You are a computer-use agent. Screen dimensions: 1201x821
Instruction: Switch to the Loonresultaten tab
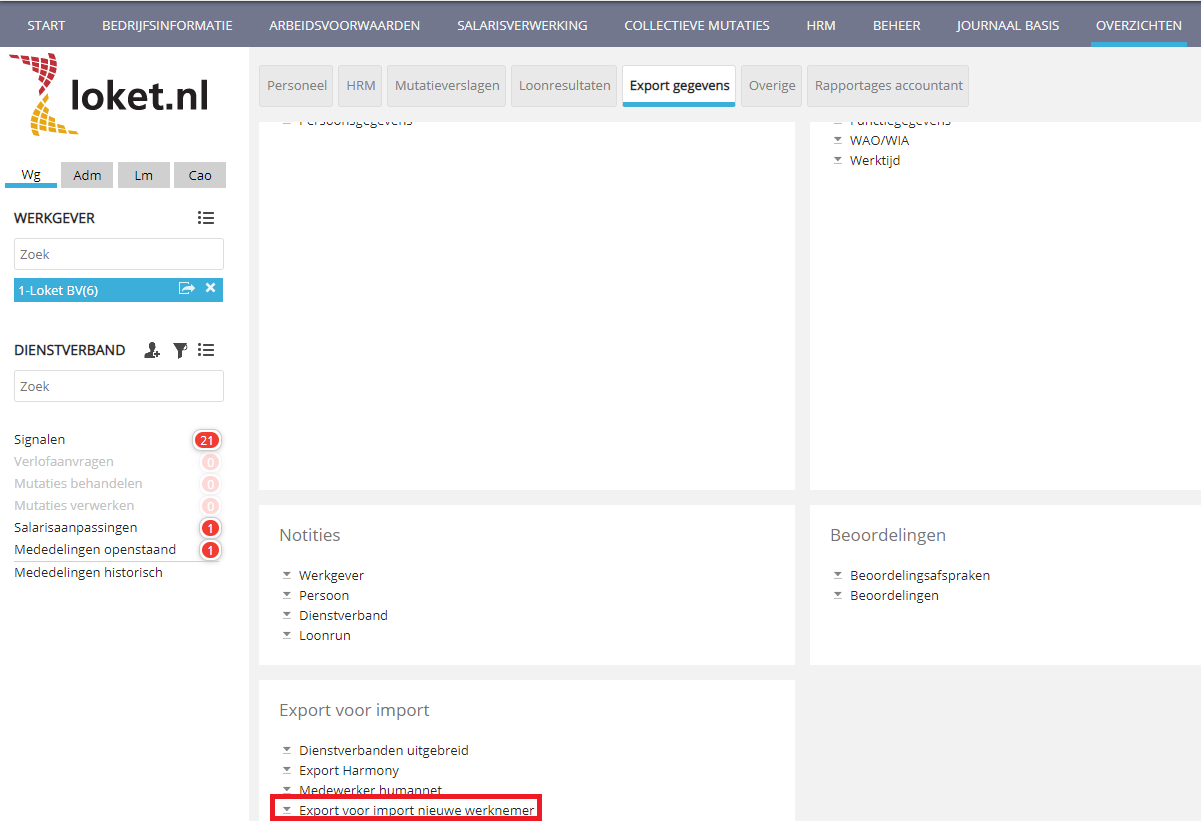pos(564,86)
